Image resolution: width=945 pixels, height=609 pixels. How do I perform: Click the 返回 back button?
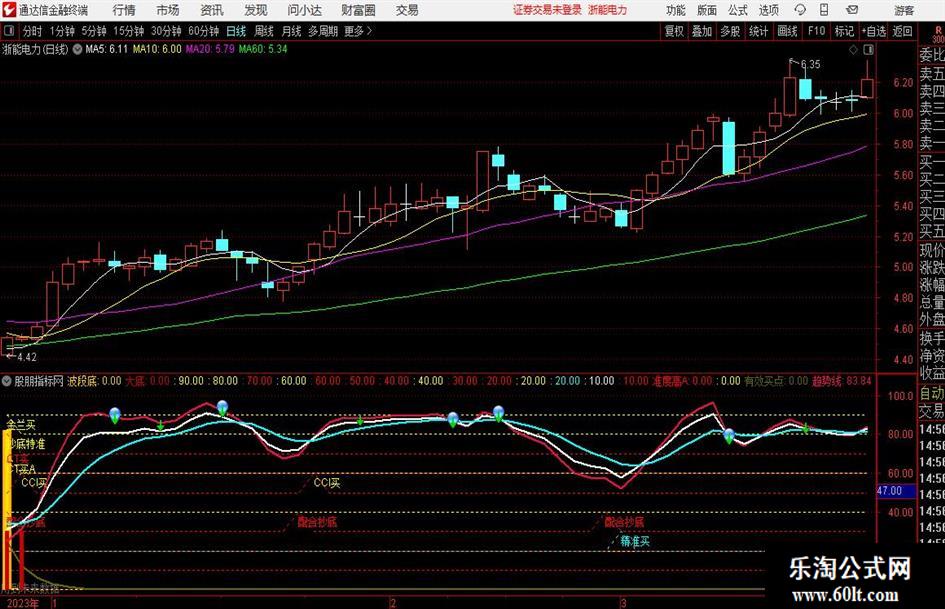pyautogui.click(x=903, y=31)
